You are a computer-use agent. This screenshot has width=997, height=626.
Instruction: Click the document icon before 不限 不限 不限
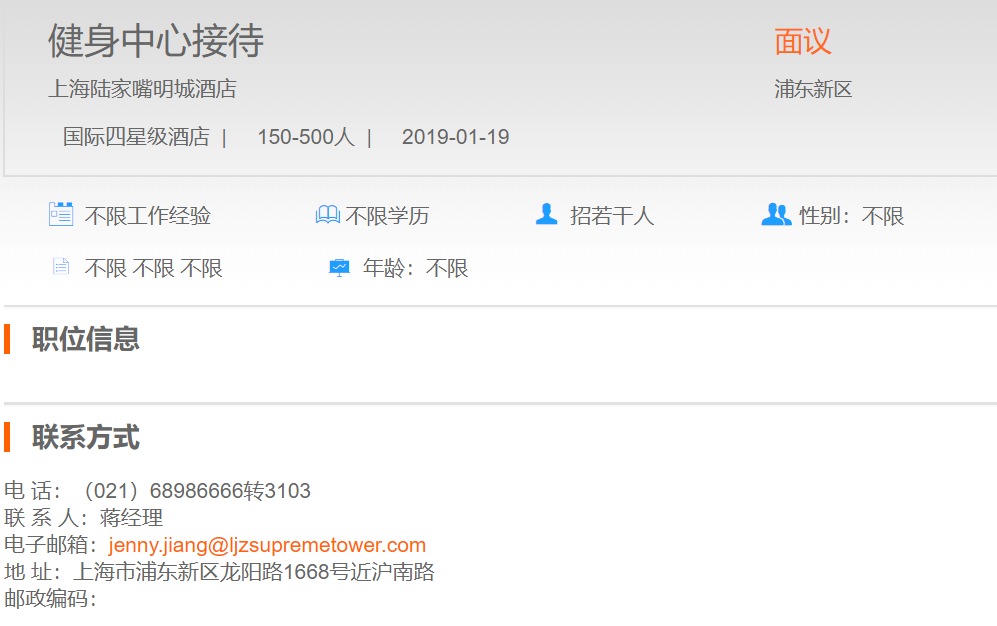point(61,267)
